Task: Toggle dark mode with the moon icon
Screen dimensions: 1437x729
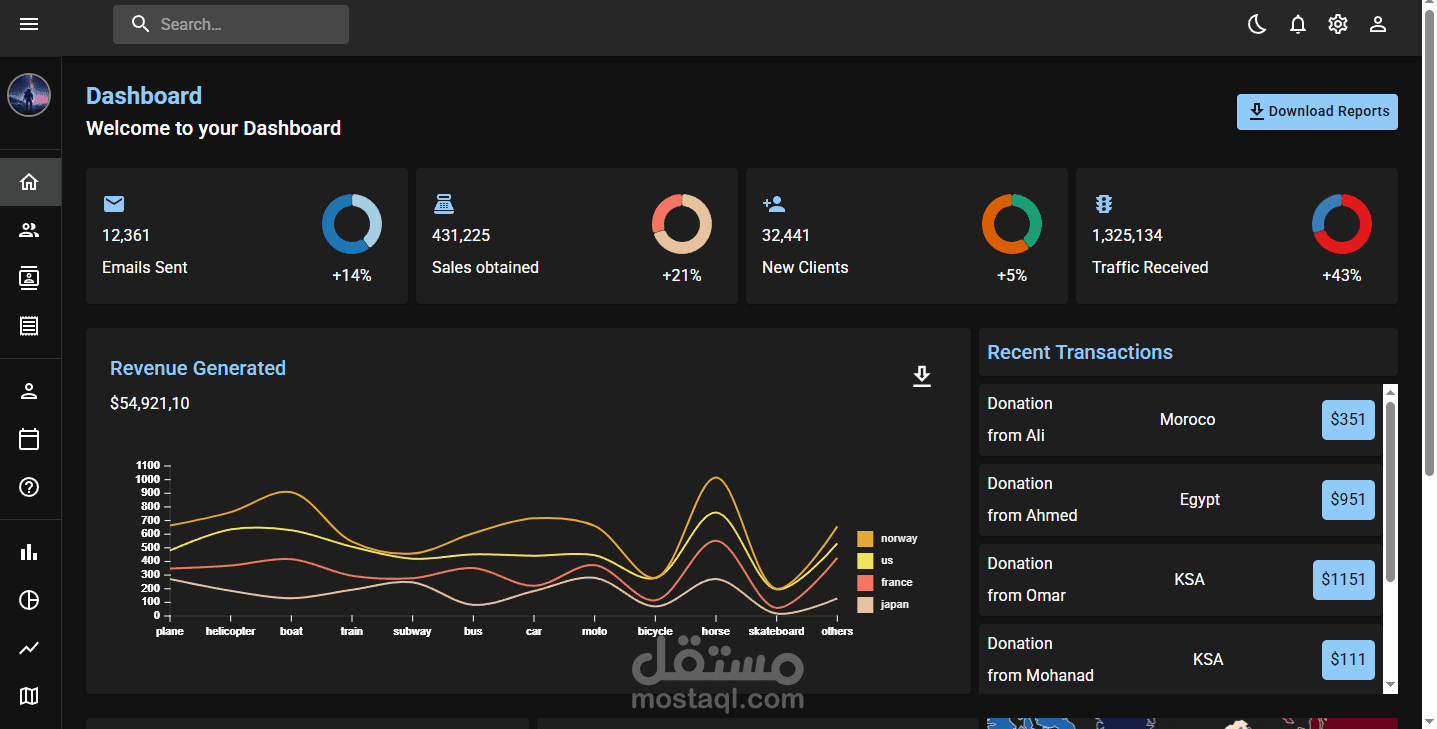Action: point(1258,24)
